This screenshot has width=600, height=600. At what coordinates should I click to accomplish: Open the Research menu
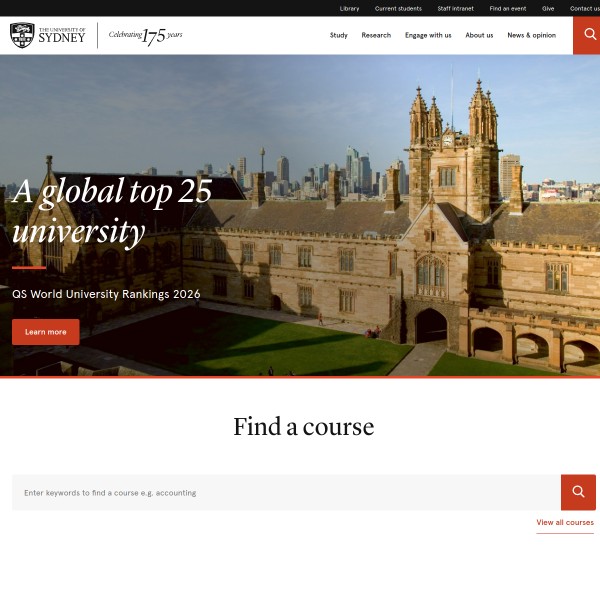(x=376, y=35)
